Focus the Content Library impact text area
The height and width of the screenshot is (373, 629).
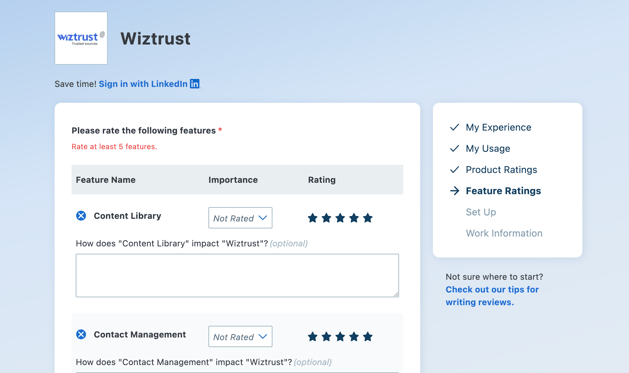click(x=237, y=276)
